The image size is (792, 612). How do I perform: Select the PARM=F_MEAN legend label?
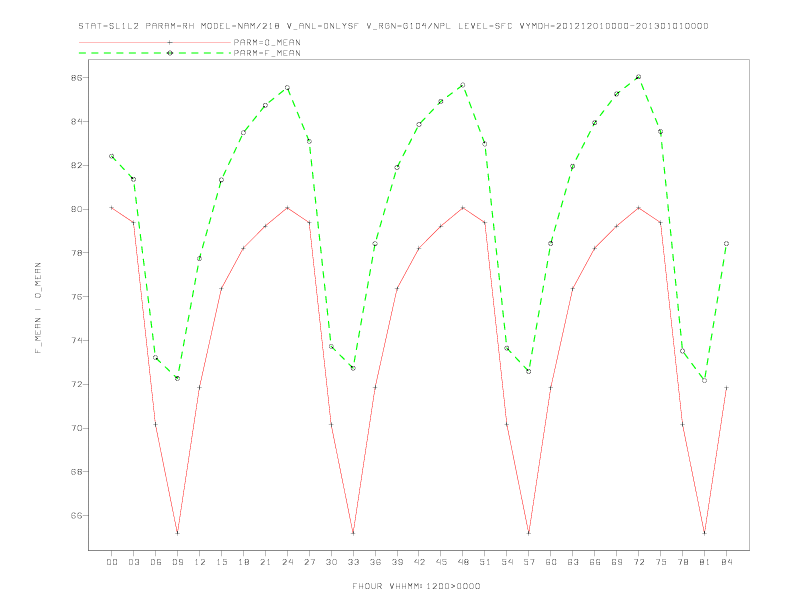point(267,53)
